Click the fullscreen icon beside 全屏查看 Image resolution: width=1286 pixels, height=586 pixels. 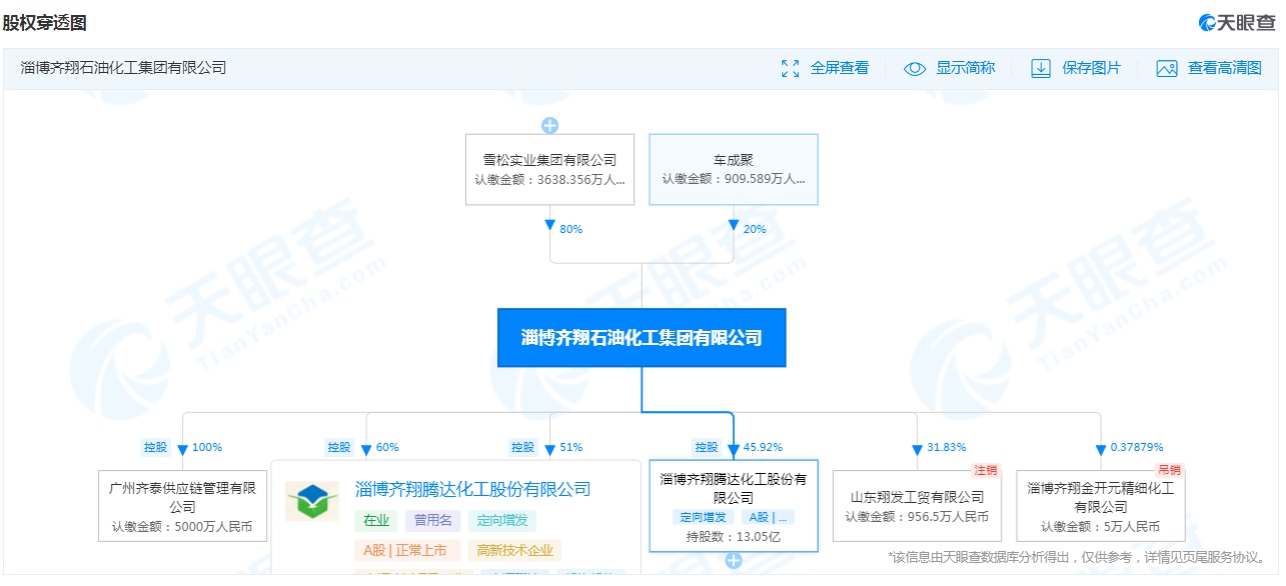click(x=790, y=68)
